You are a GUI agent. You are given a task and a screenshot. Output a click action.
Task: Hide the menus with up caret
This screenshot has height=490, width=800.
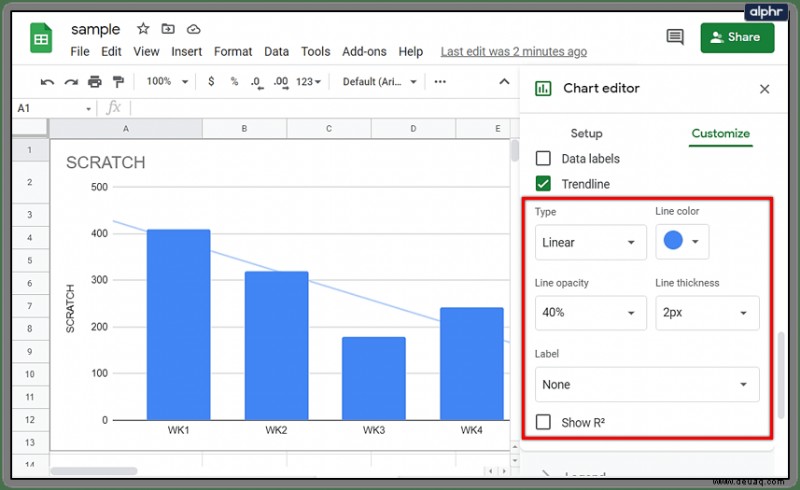tap(504, 81)
